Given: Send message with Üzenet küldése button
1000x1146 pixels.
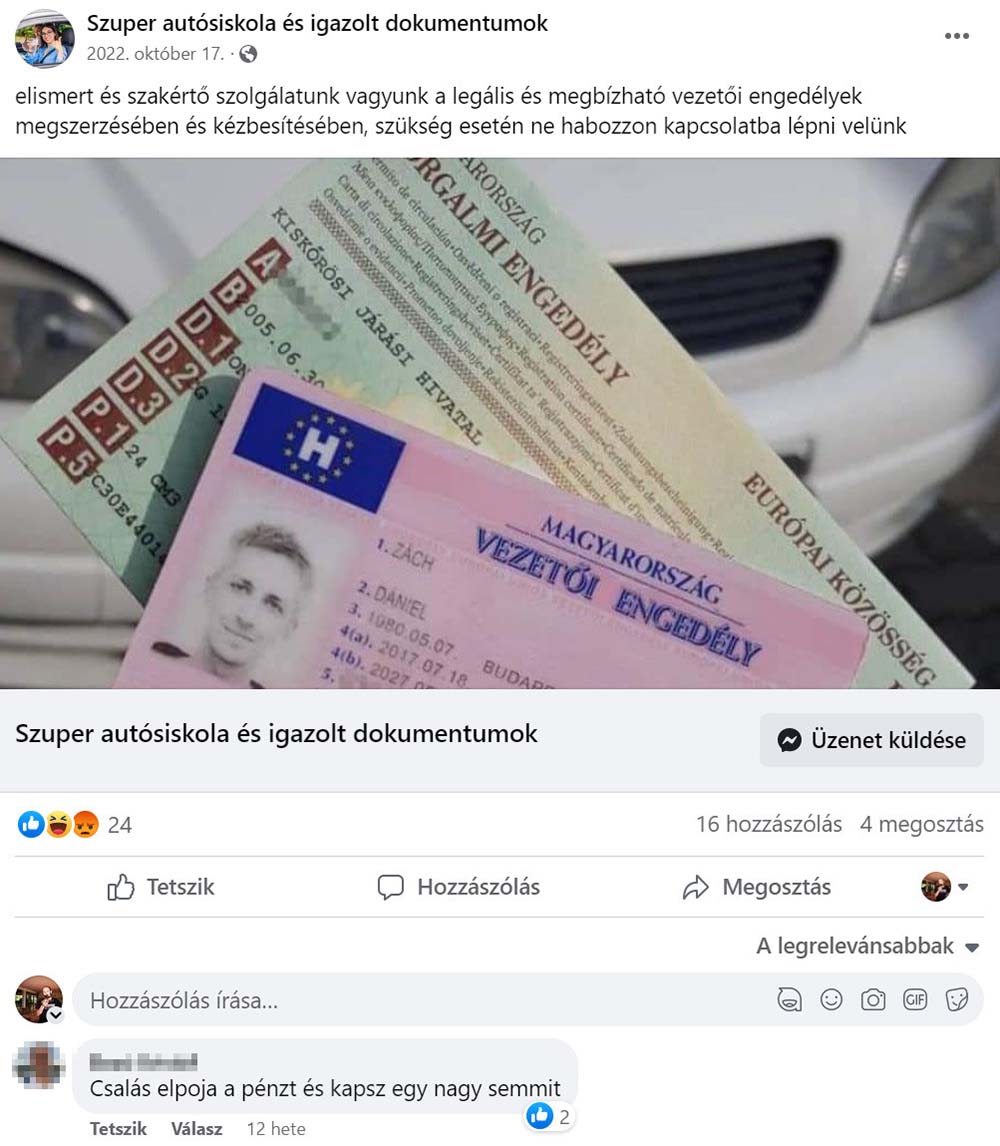Looking at the screenshot, I should (x=871, y=740).
